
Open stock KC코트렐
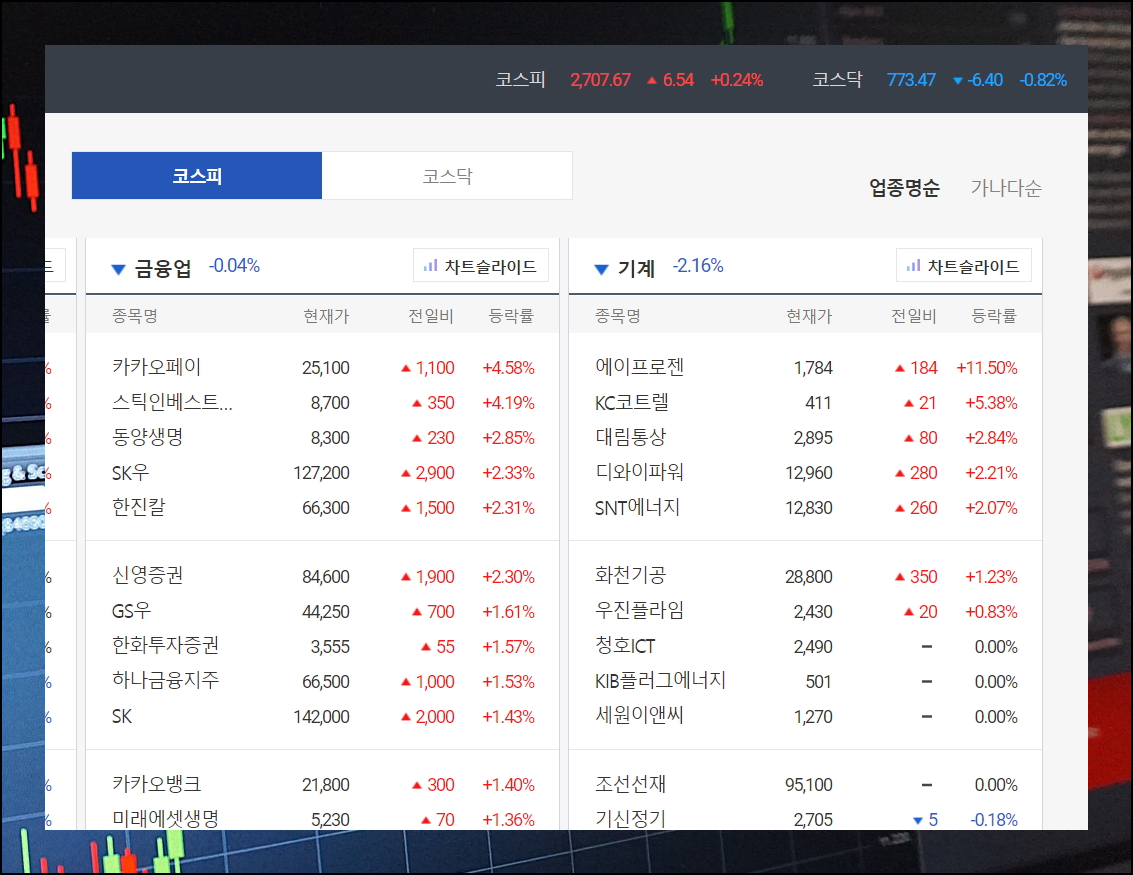632,402
